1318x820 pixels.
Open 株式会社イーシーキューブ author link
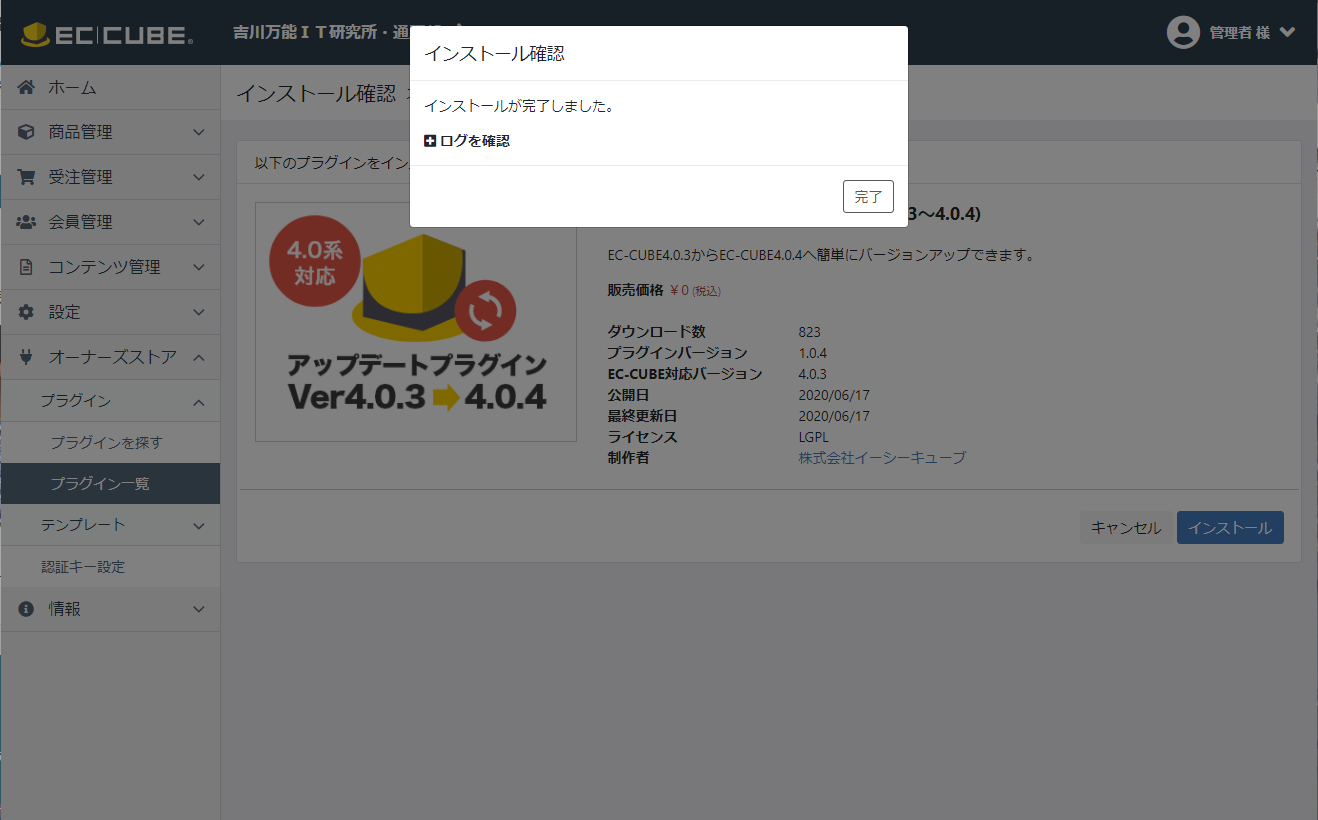(882, 458)
